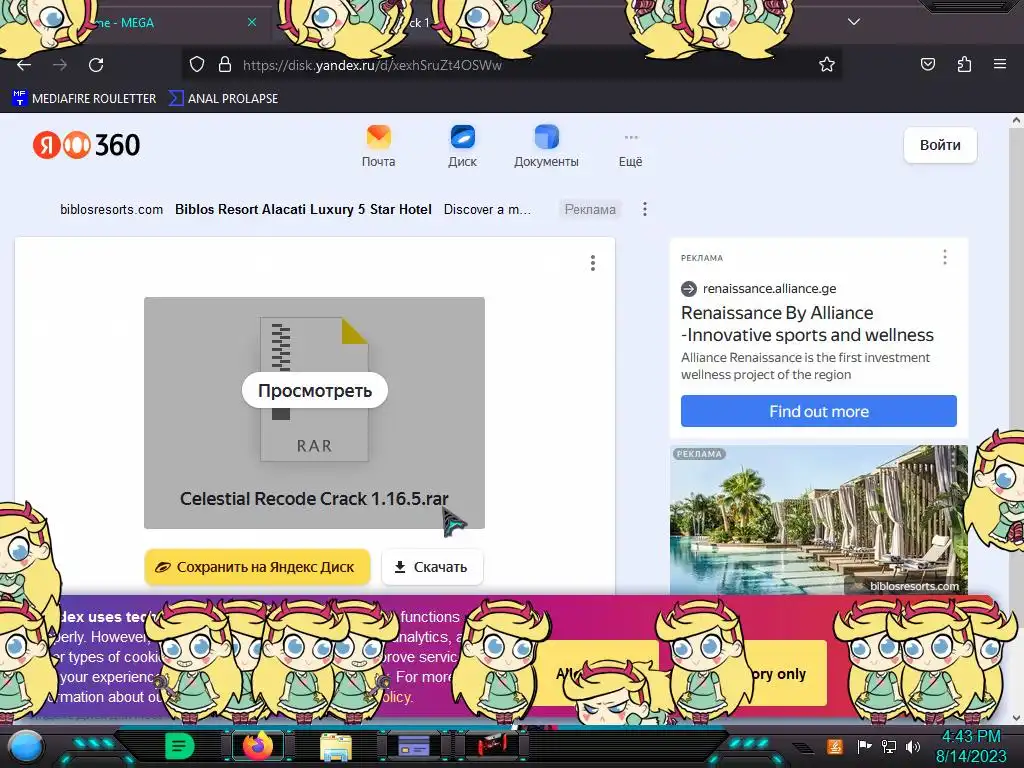Save page to Pocket
This screenshot has width=1024, height=768.
tap(927, 65)
